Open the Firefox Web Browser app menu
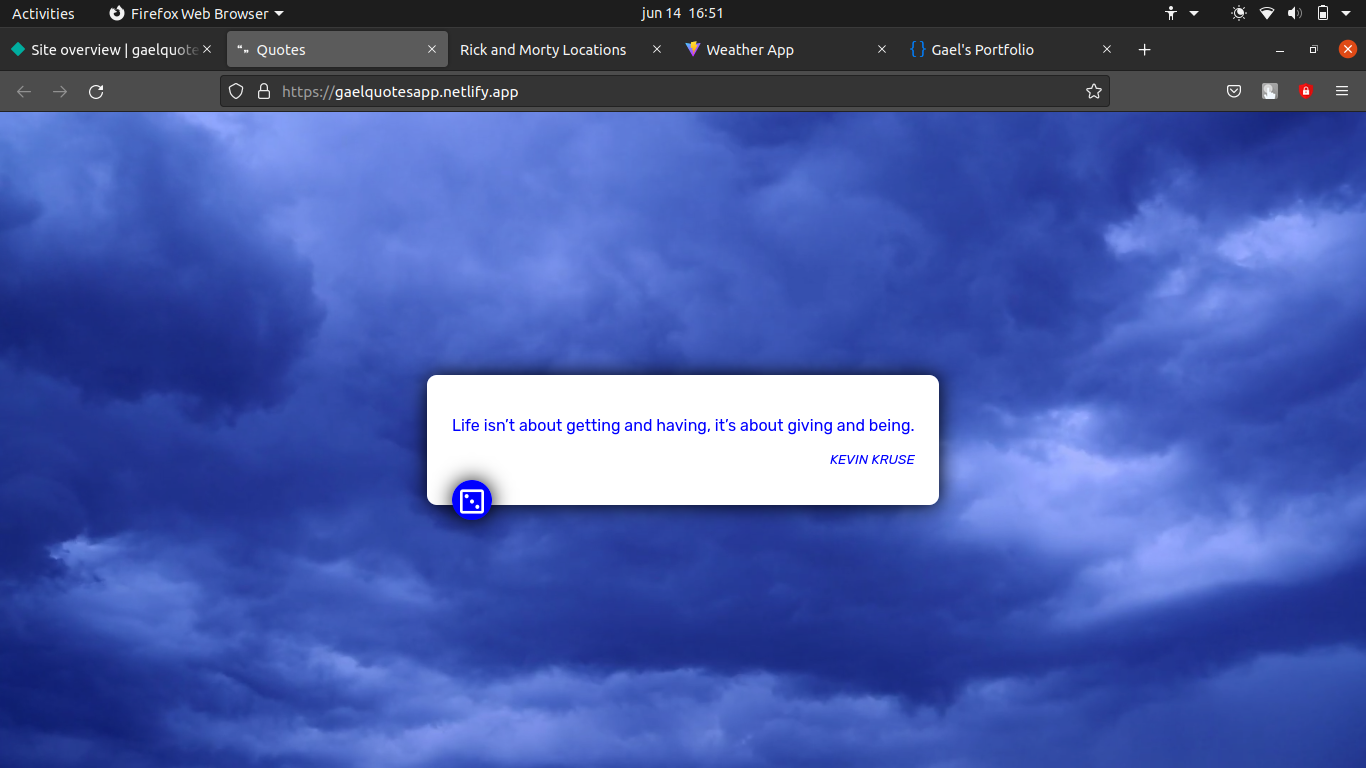Screen dimensions: 1366x768 click(x=196, y=14)
